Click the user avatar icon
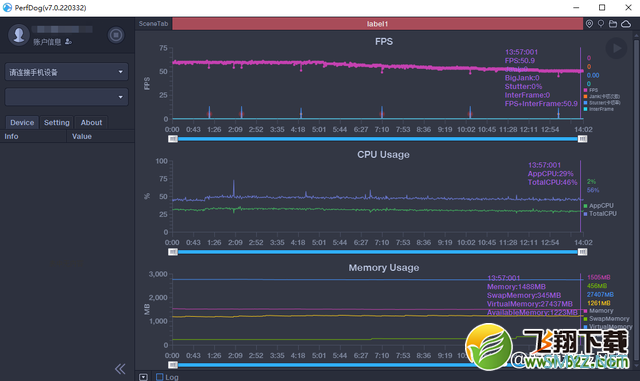Image resolution: width=640 pixels, height=381 pixels. (x=18, y=35)
